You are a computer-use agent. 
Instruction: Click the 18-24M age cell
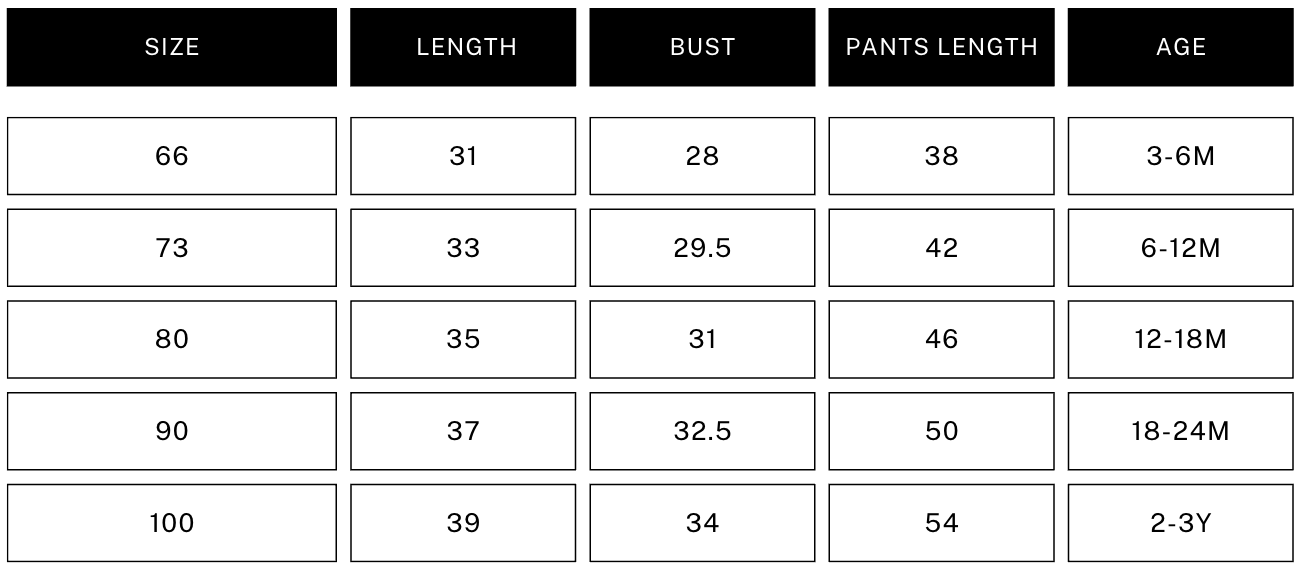pyautogui.click(x=1180, y=431)
